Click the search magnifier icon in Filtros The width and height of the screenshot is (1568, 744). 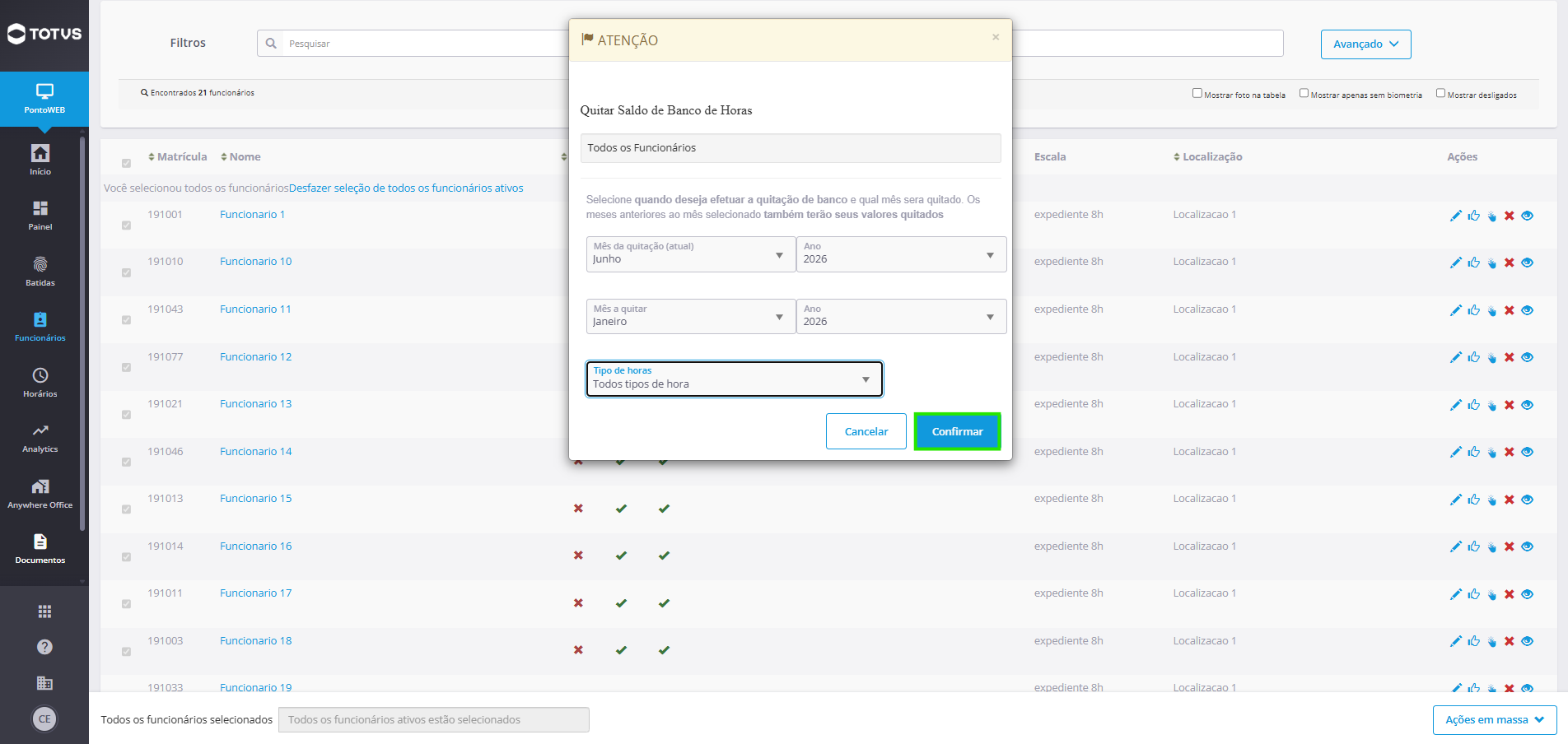pos(271,44)
